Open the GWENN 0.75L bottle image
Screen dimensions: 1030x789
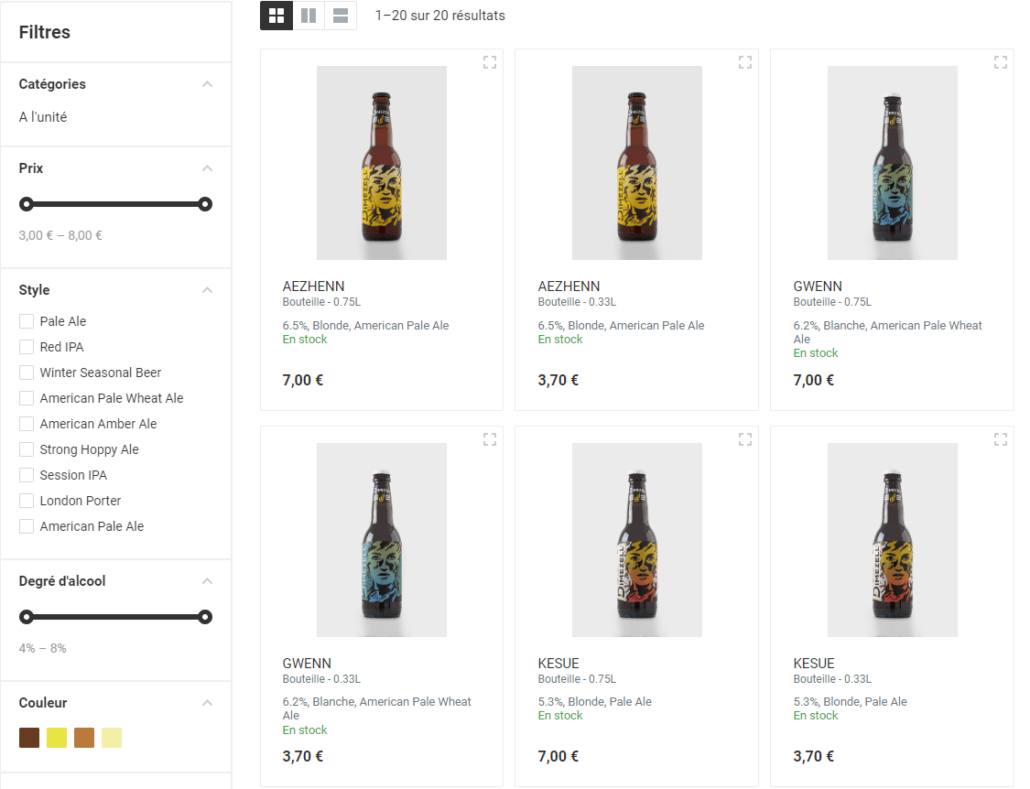pos(892,163)
